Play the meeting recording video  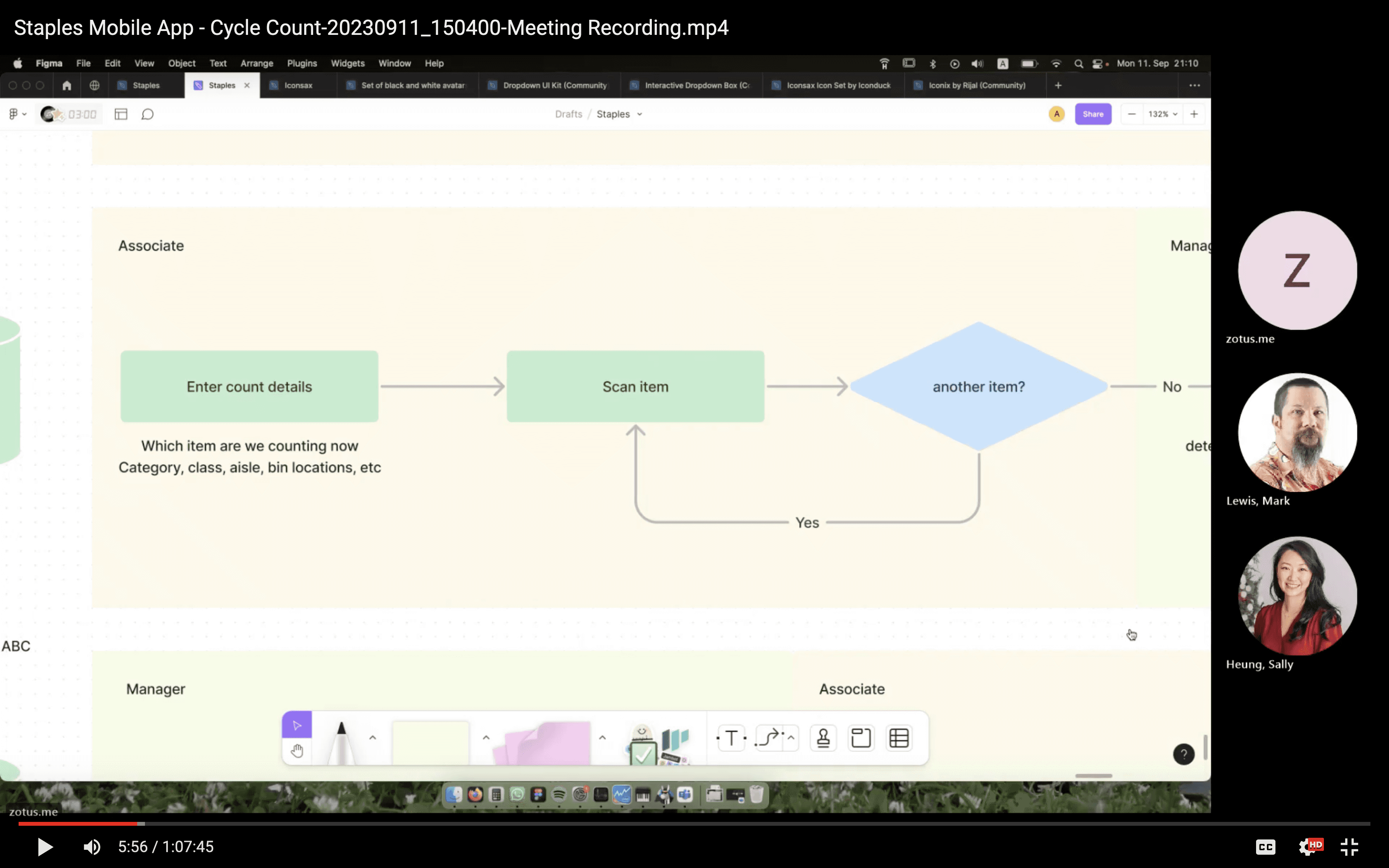click(45, 847)
